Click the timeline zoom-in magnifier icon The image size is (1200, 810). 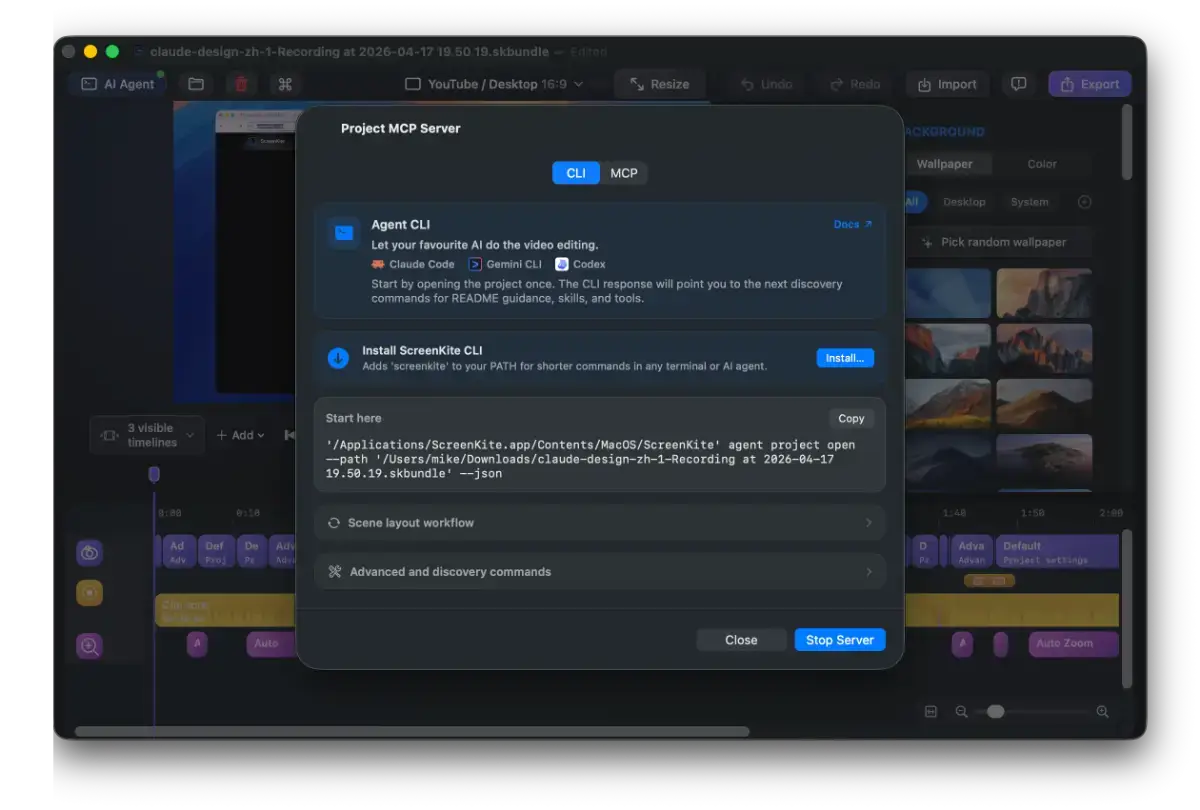[x=1102, y=711]
